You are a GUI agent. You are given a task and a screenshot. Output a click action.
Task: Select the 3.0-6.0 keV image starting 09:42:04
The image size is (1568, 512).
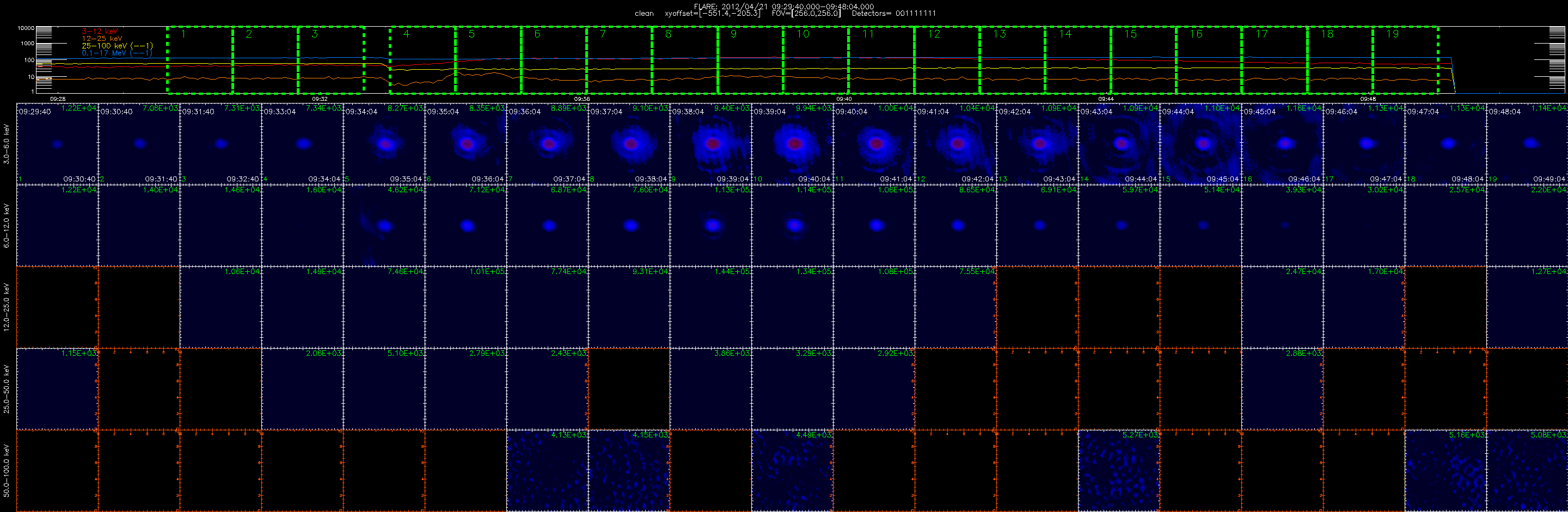pyautogui.click(x=1038, y=144)
